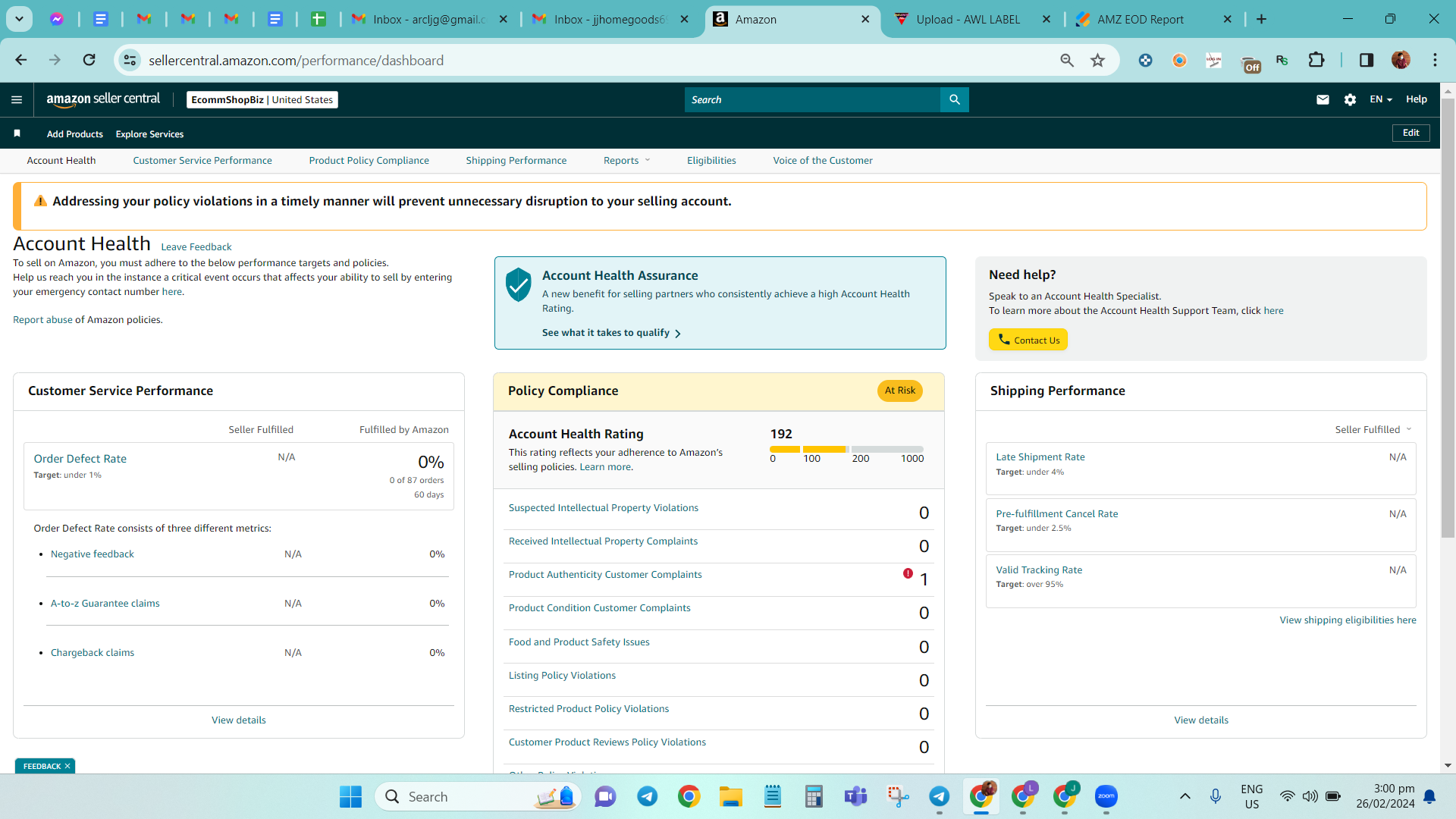Open the messages envelope icon
Viewport: 1456px width, 819px height.
[1323, 99]
